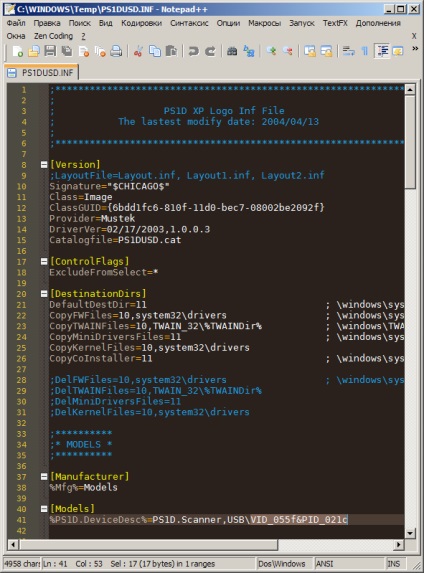Viewport: 424px width, 573px height.
Task: Toggle show all characters pilcrow icon
Action: point(365,52)
